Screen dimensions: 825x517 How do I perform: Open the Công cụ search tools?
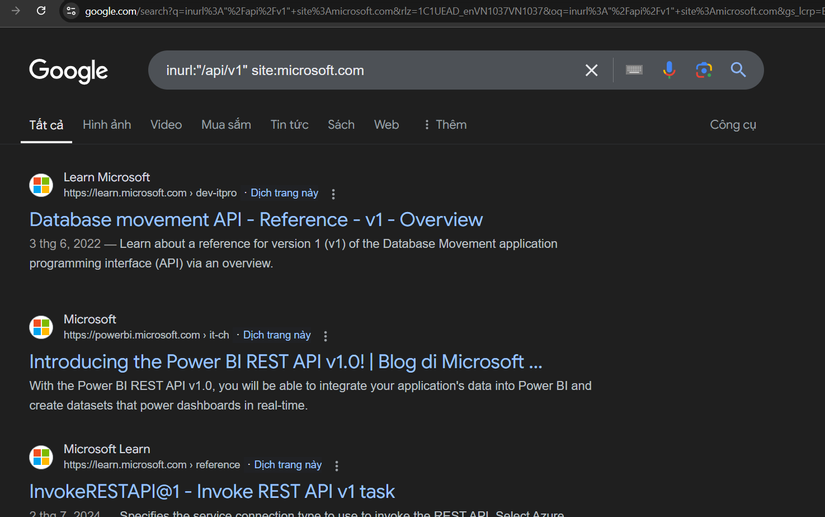click(733, 125)
